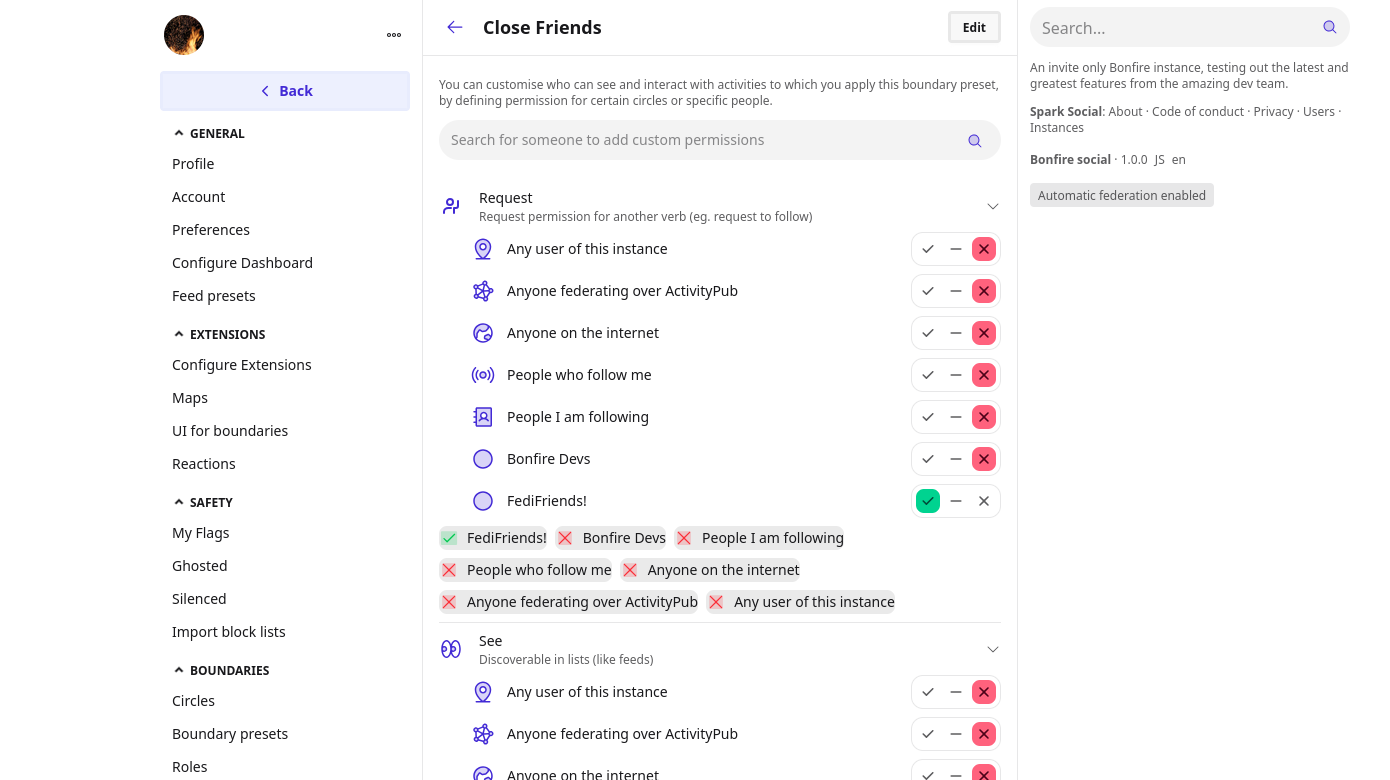
Task: Click the ActivityPub federation icon under Request
Action: 483,291
